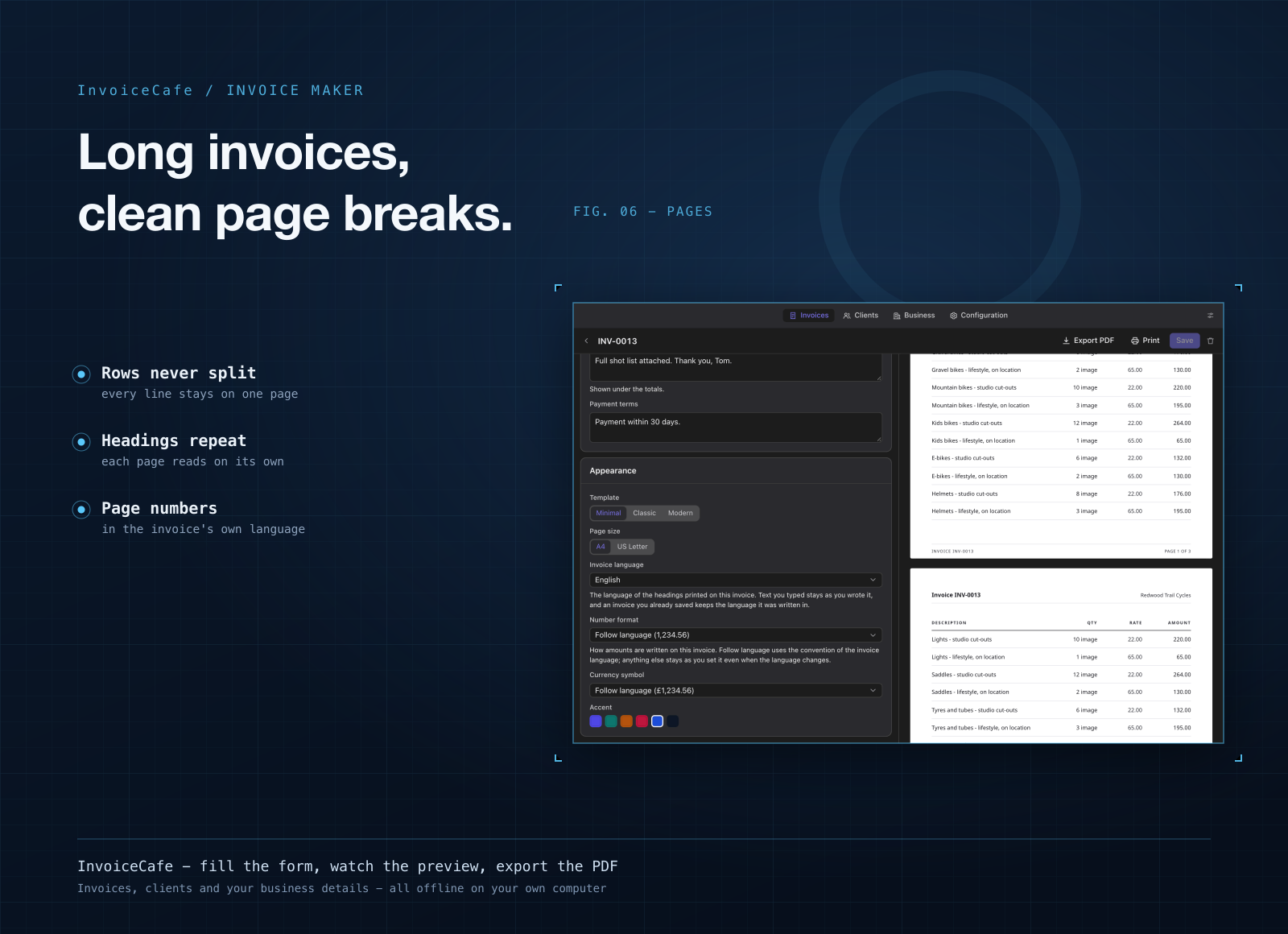The width and height of the screenshot is (1288, 934).
Task: Click 'E-bikes - studio cut-outs' row
Action: pyautogui.click(x=1061, y=458)
